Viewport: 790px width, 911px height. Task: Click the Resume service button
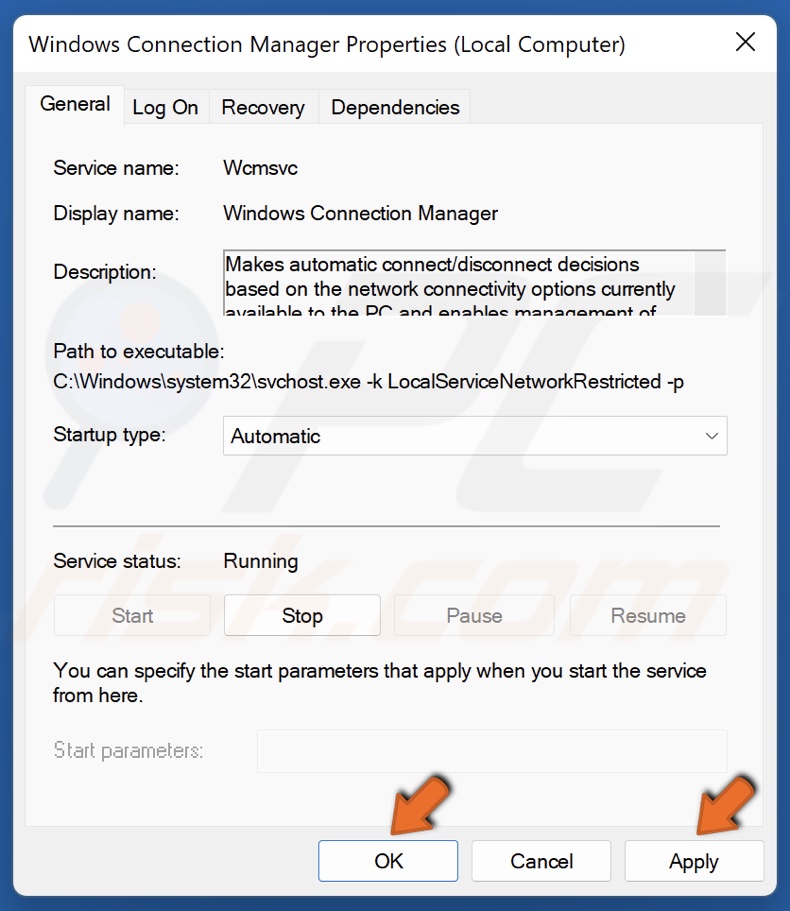[x=648, y=616]
